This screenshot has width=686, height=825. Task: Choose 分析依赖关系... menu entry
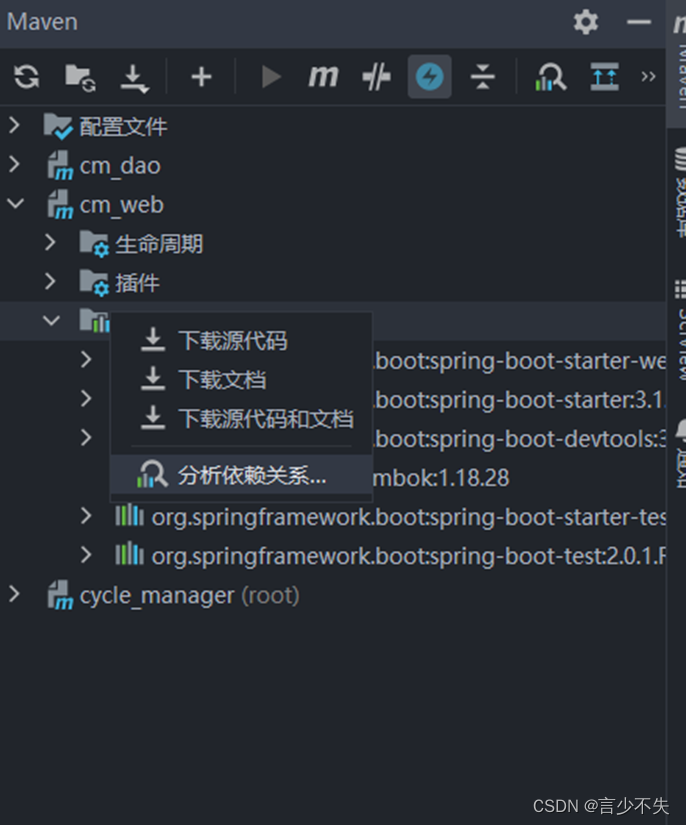click(241, 475)
